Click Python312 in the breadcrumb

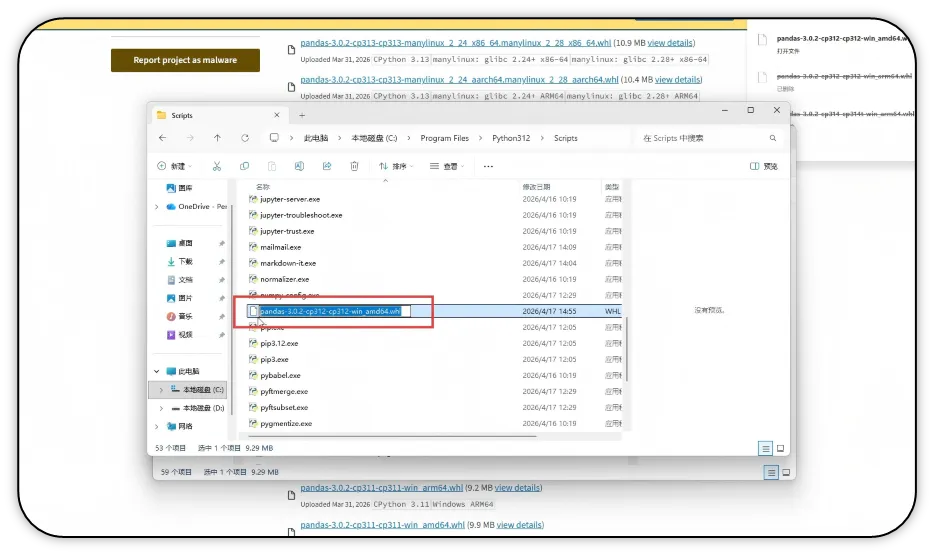(511, 138)
